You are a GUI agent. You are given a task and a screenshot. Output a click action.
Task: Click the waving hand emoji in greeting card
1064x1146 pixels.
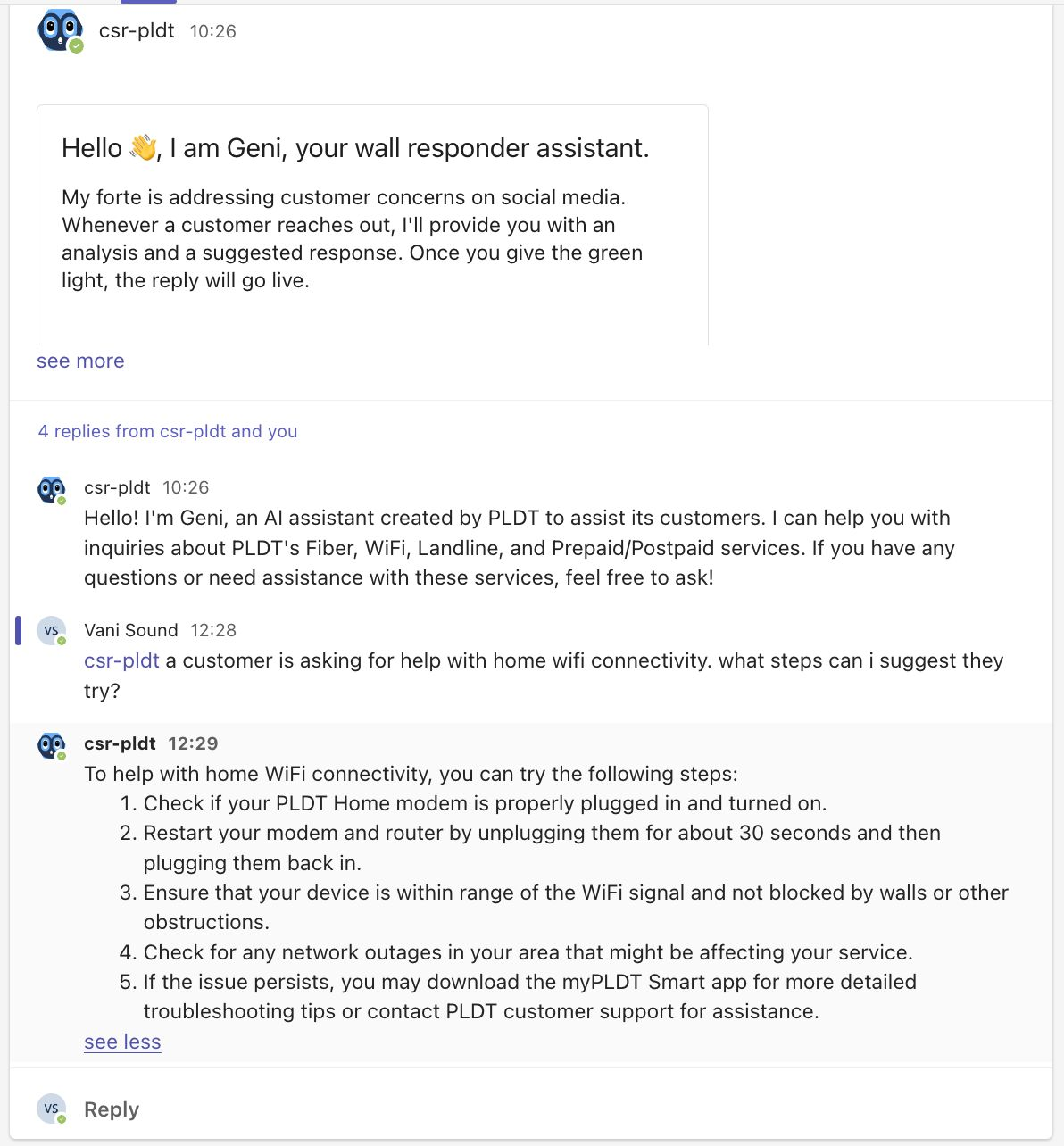tap(143, 148)
